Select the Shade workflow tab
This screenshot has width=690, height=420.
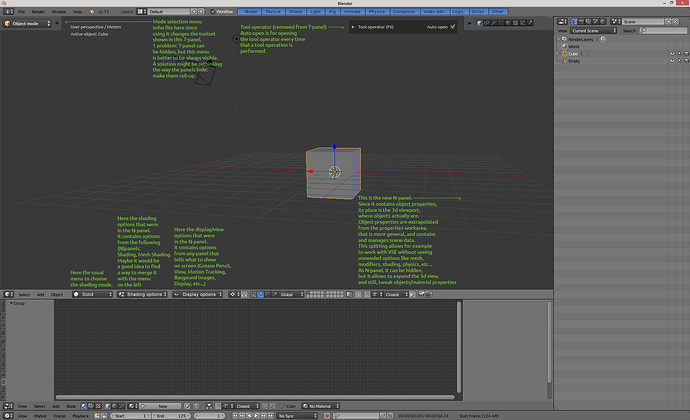(x=295, y=11)
